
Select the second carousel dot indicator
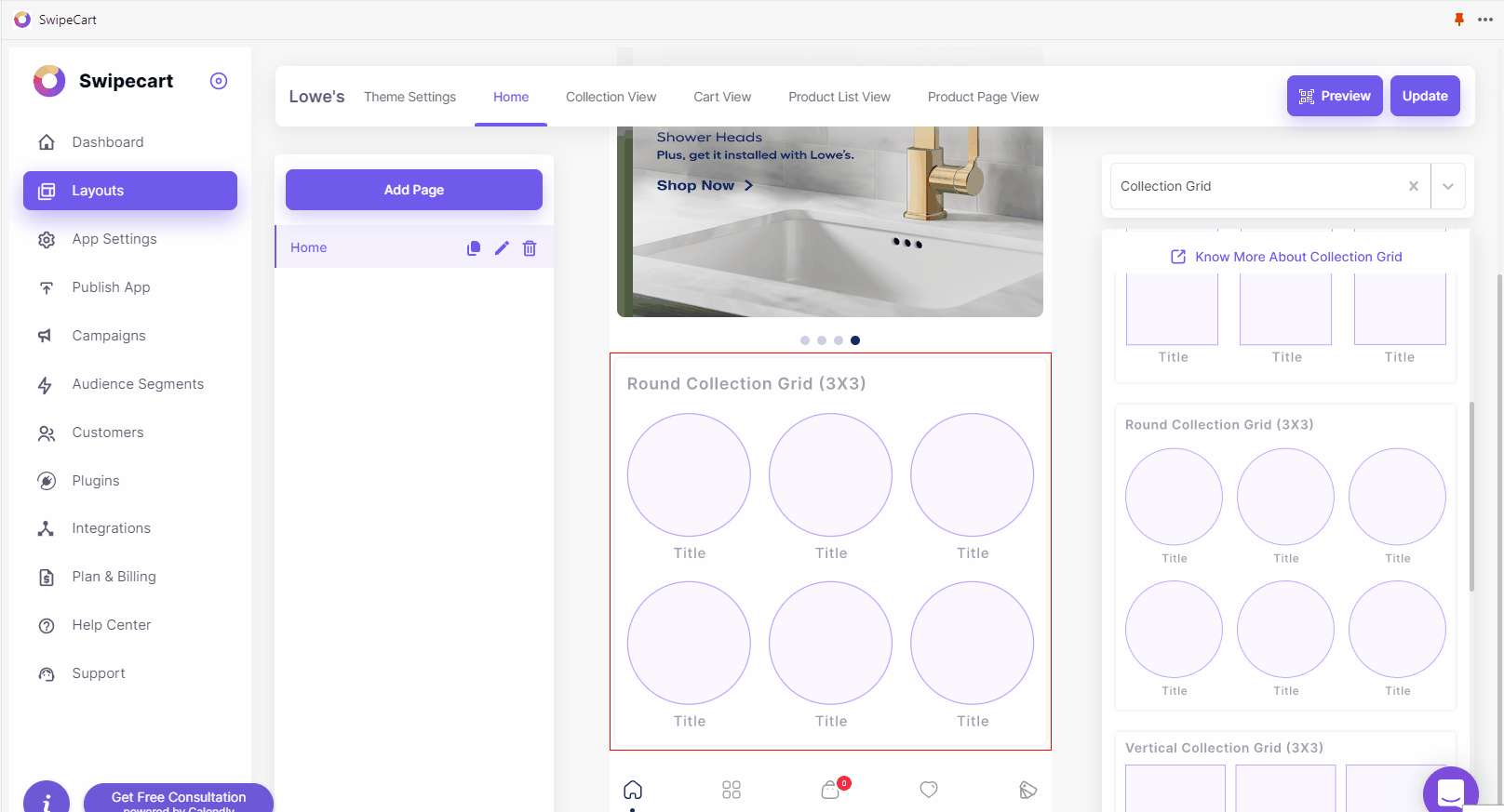822,340
